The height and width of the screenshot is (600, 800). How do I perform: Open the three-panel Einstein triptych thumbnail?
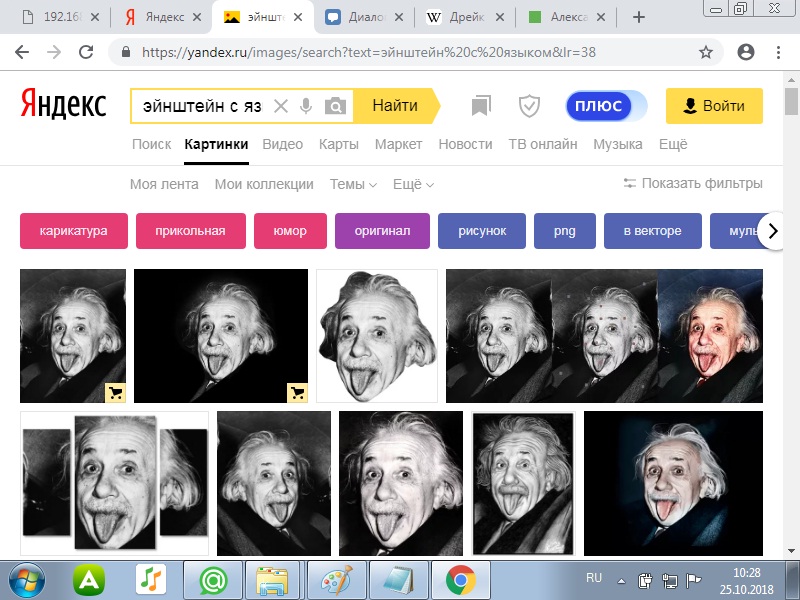pyautogui.click(x=115, y=483)
